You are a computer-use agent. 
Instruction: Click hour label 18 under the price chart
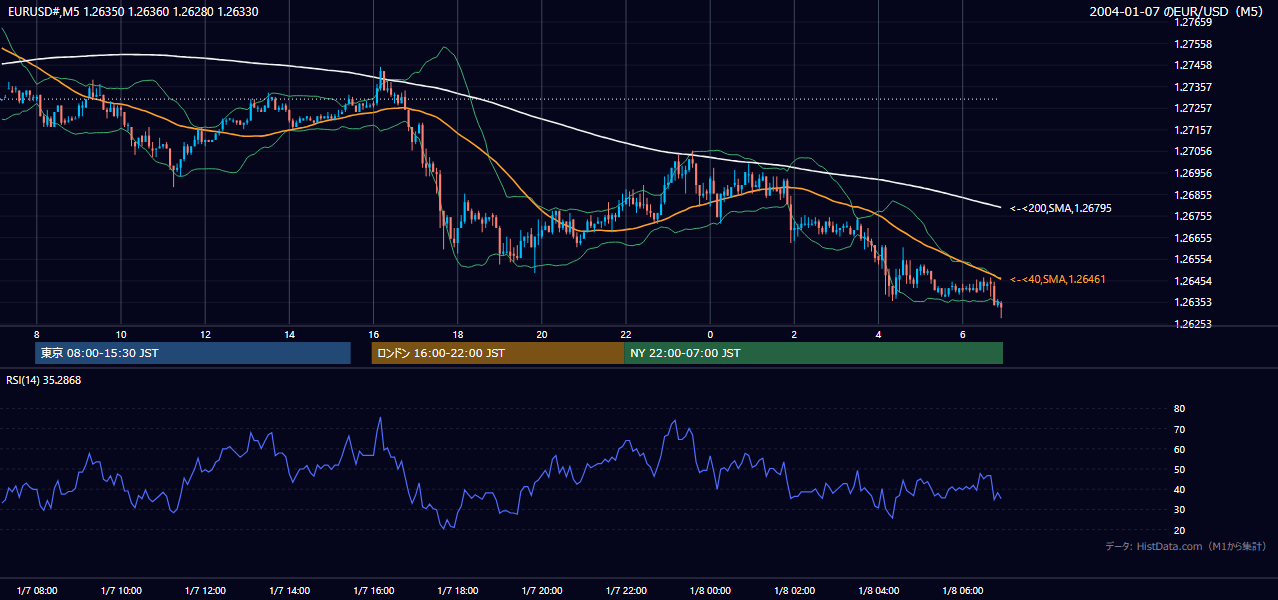coord(457,334)
